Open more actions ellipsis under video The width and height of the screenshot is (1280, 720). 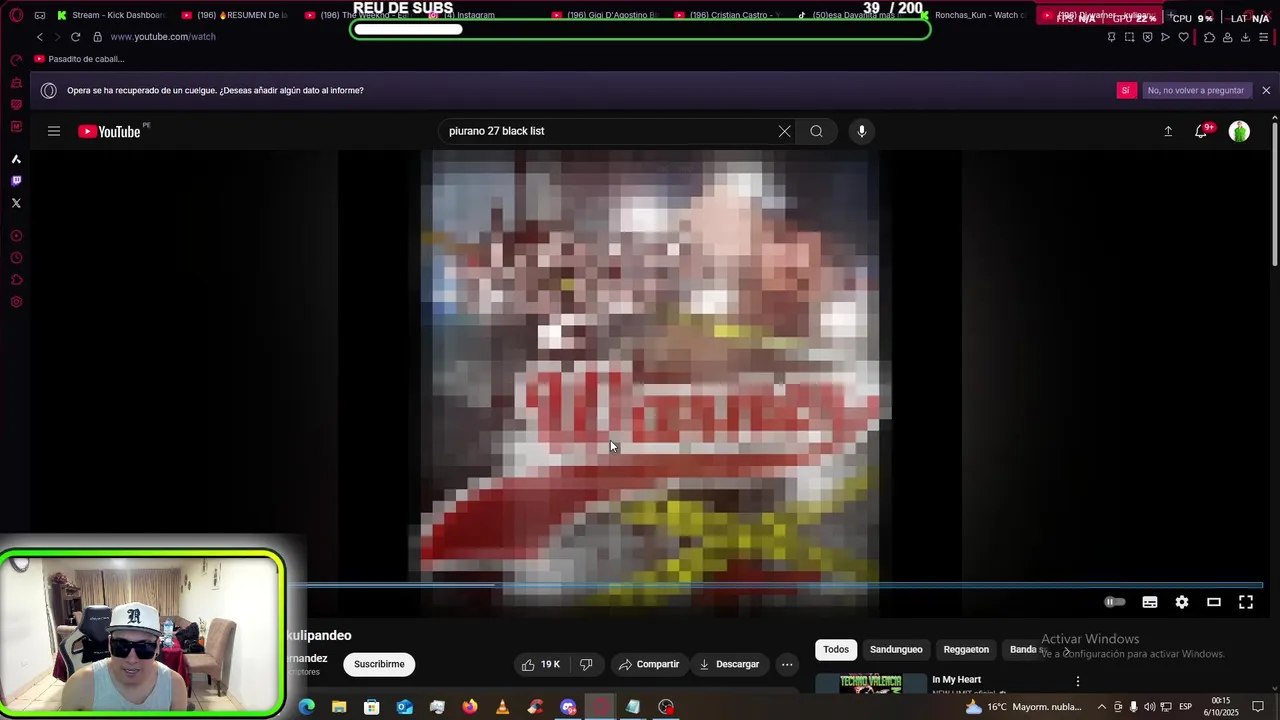point(787,664)
